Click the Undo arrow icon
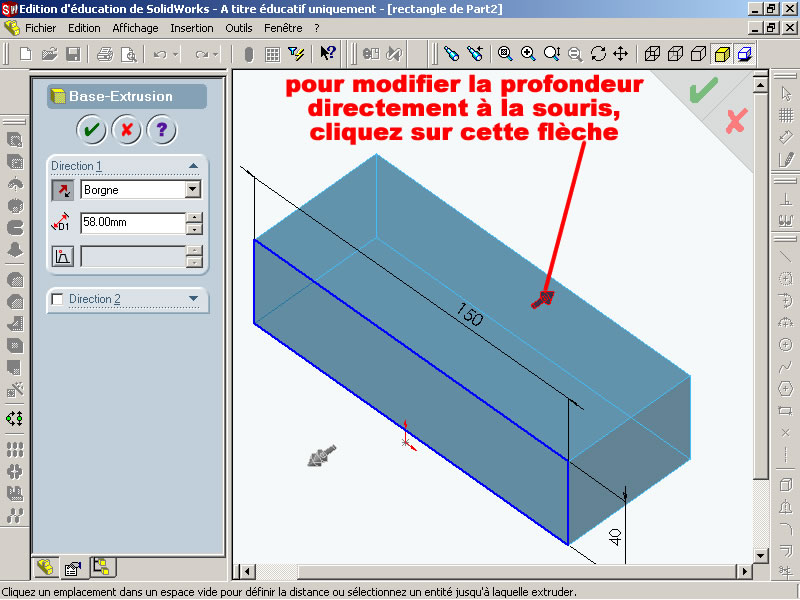The width and height of the screenshot is (800, 600). [x=160, y=54]
